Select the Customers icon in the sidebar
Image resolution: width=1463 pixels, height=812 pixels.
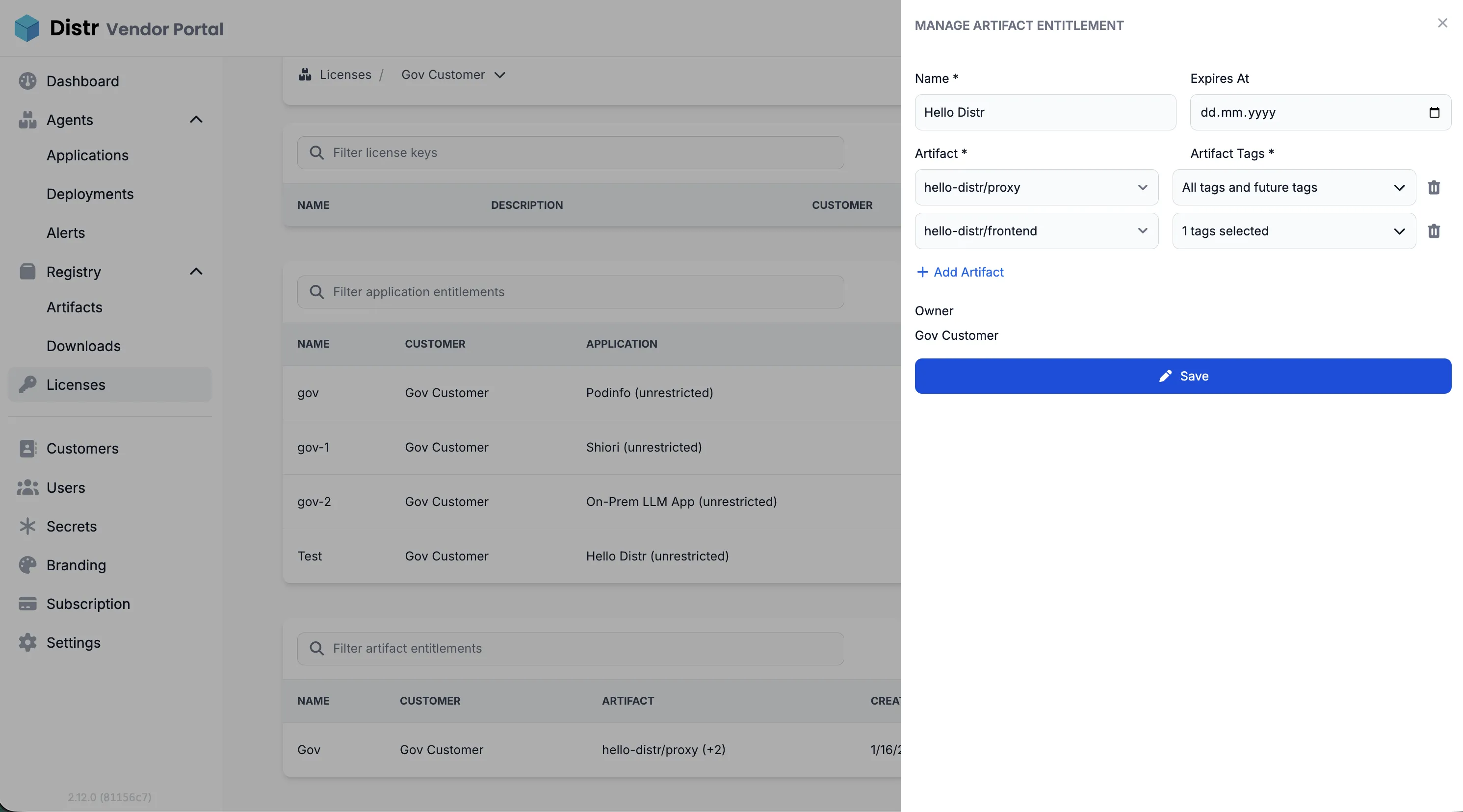(28, 448)
